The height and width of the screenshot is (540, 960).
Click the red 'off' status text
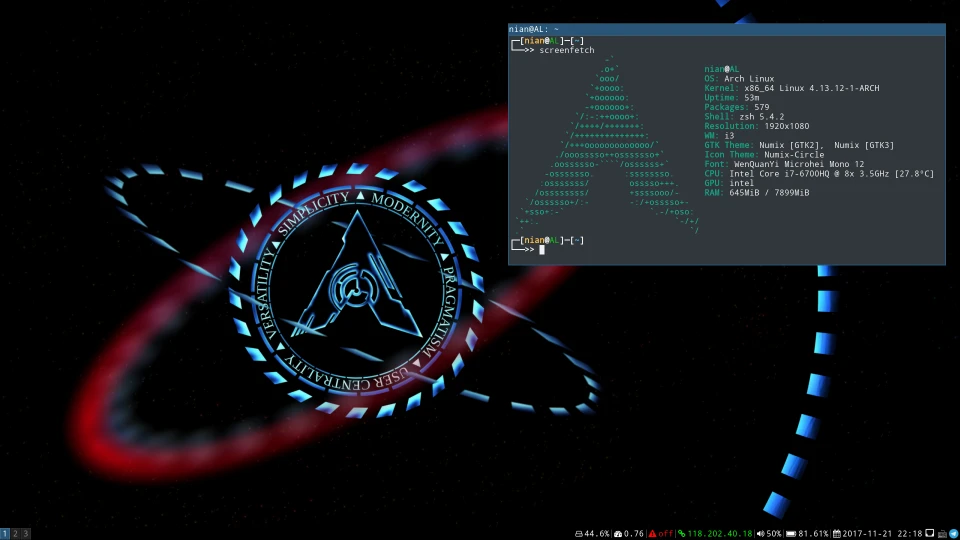coord(666,534)
